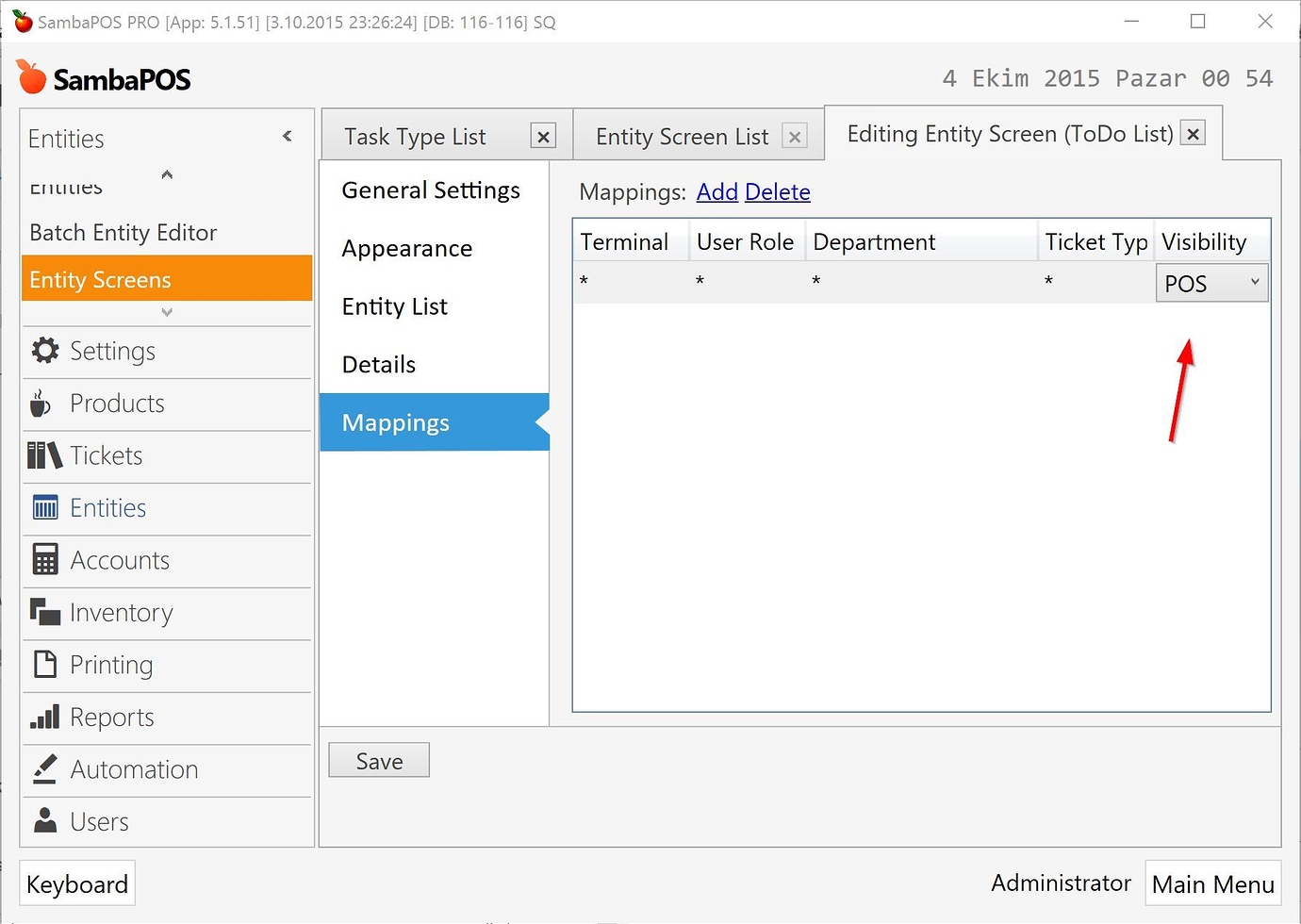Collapse the Entities panel with the chevron
The width and height of the screenshot is (1301, 924).
[x=287, y=136]
